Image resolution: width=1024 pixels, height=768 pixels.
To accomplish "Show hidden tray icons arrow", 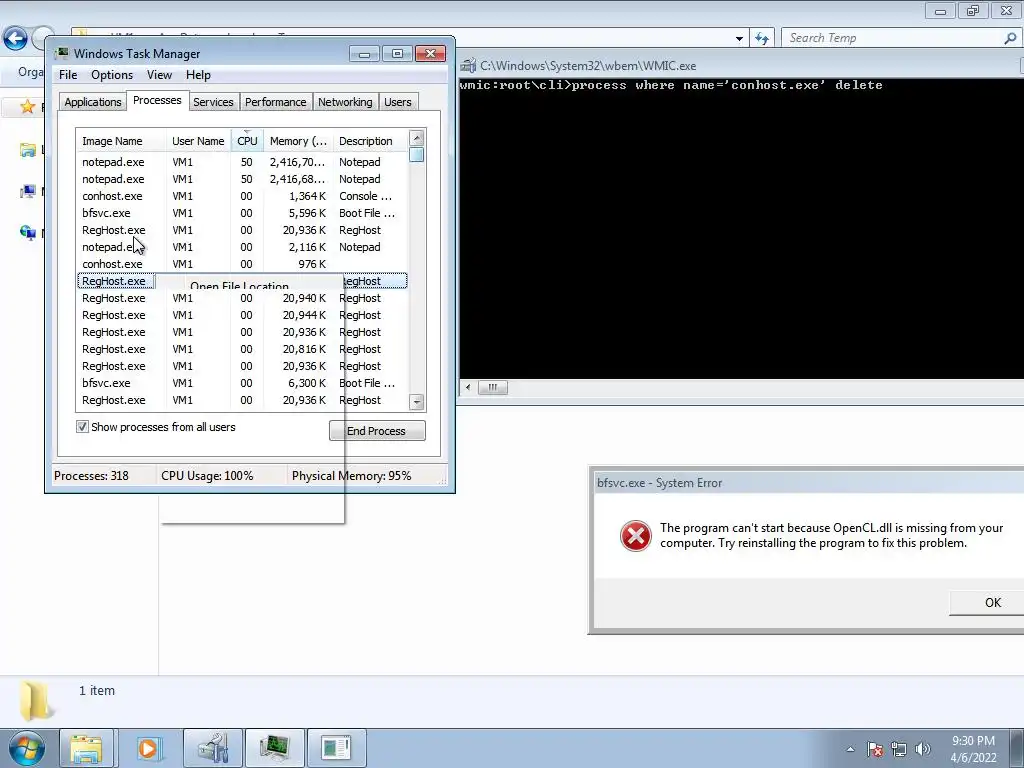I will (x=850, y=749).
